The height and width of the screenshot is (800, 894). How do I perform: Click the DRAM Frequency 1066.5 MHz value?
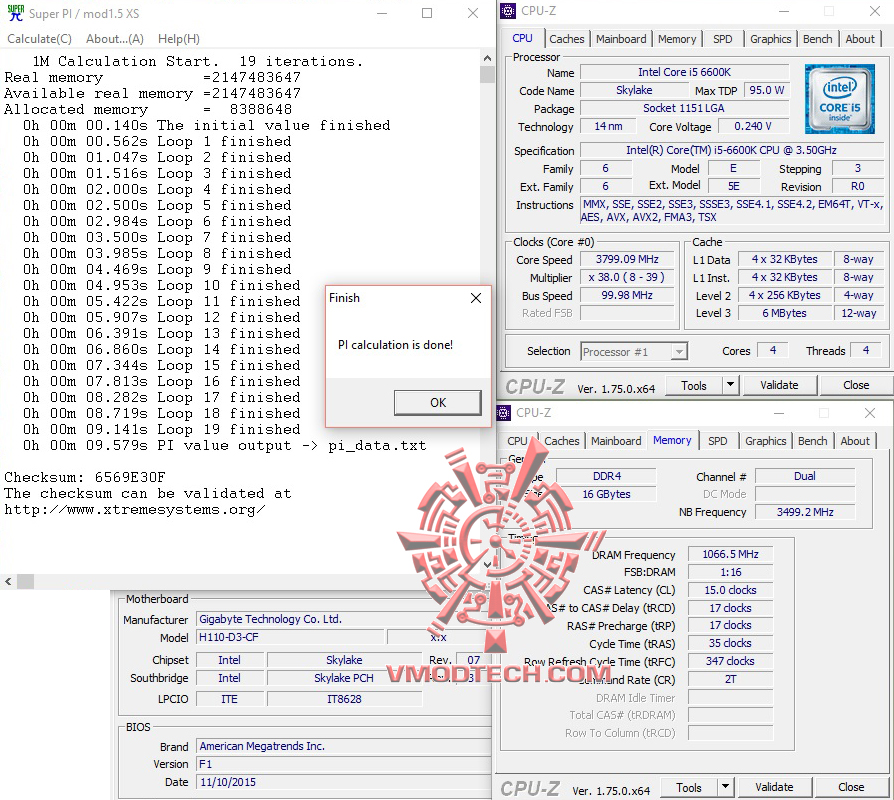[x=730, y=554]
